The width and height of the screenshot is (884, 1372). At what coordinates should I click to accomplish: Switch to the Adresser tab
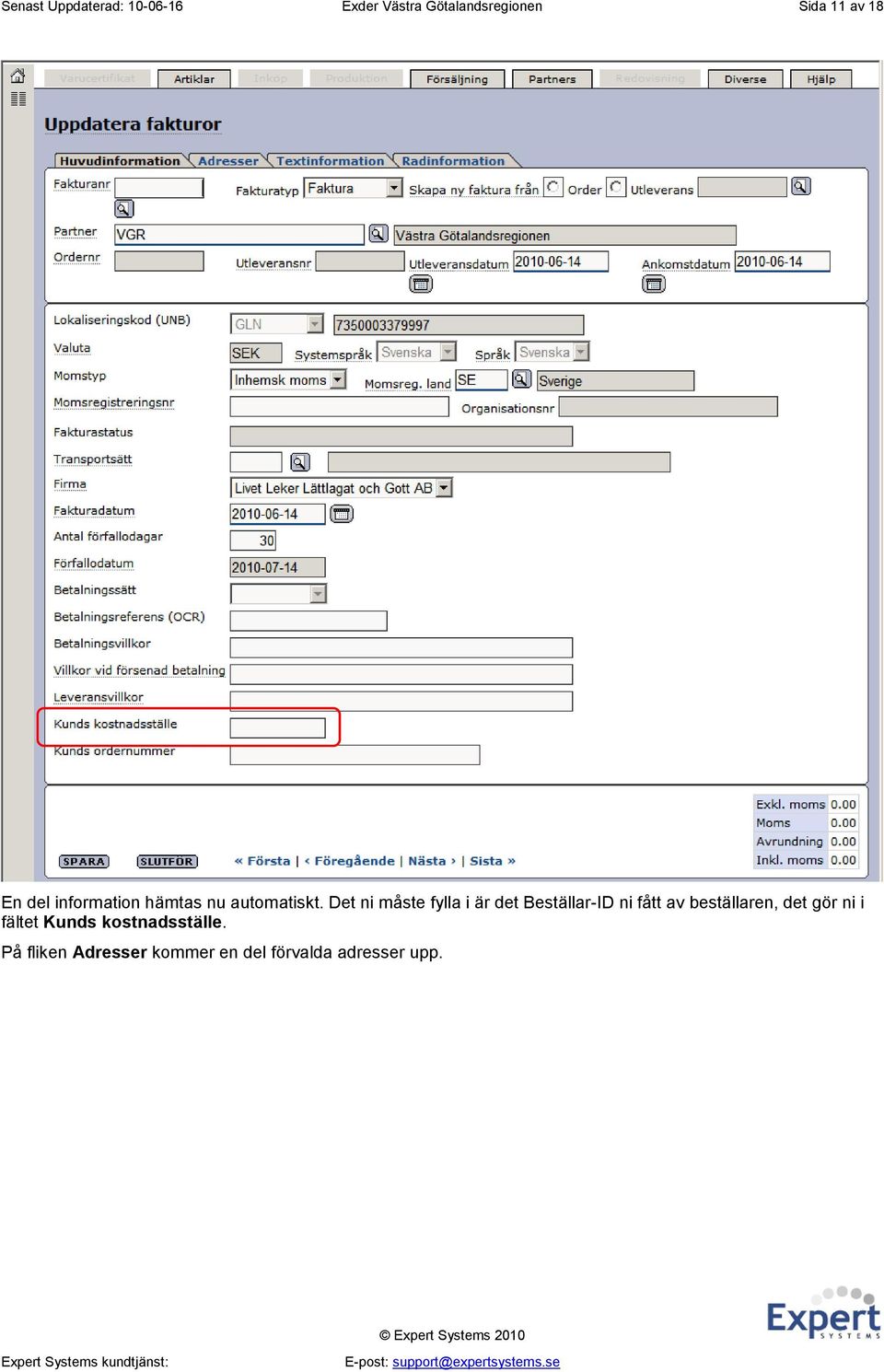[228, 160]
